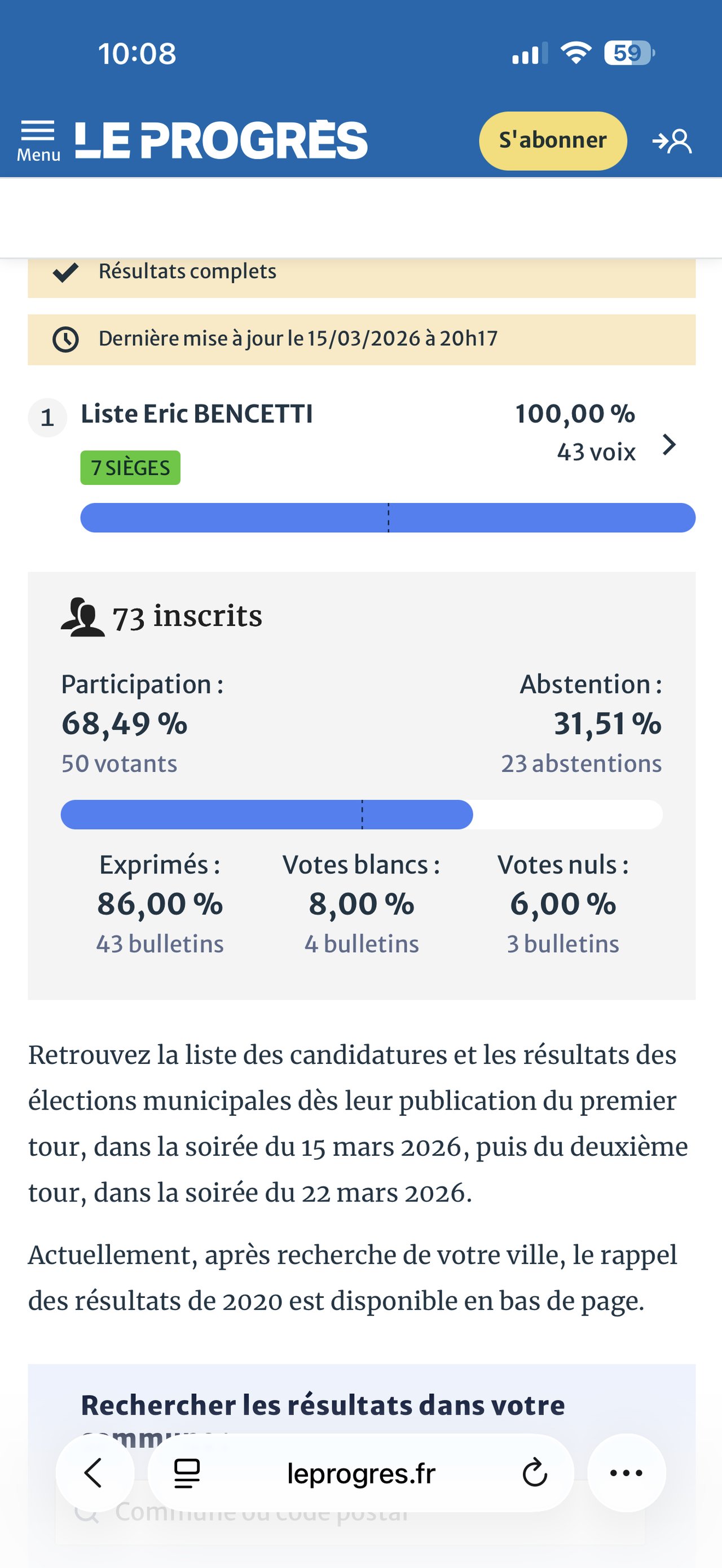
Task: Reload the page with refresh icon
Action: coord(535,1473)
